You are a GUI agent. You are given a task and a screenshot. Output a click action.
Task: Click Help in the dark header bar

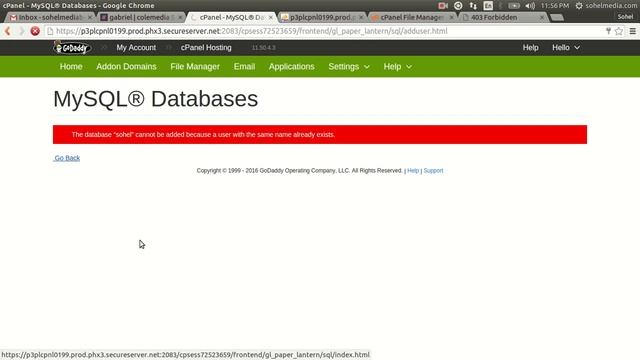(531, 48)
